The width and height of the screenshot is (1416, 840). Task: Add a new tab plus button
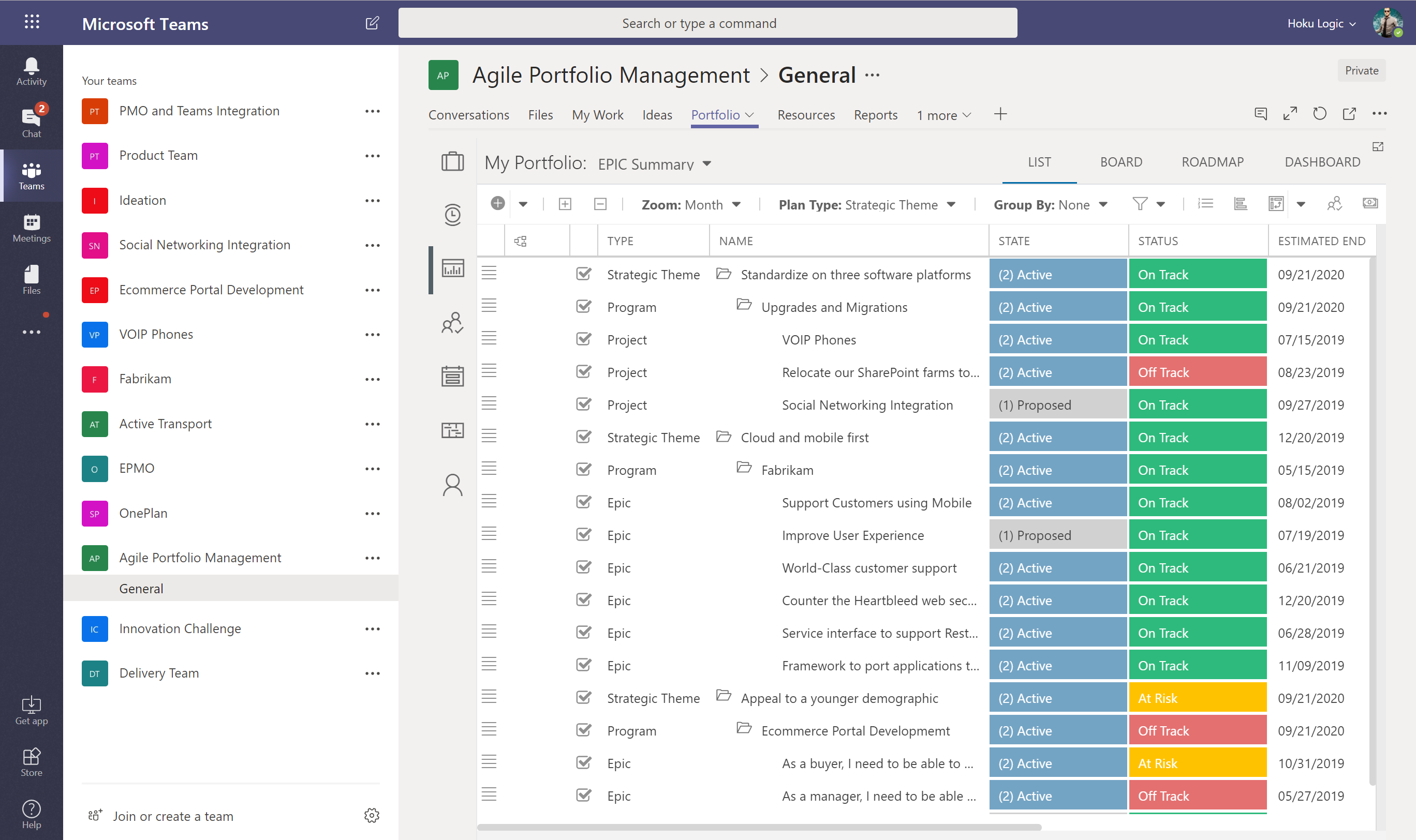coord(1000,114)
